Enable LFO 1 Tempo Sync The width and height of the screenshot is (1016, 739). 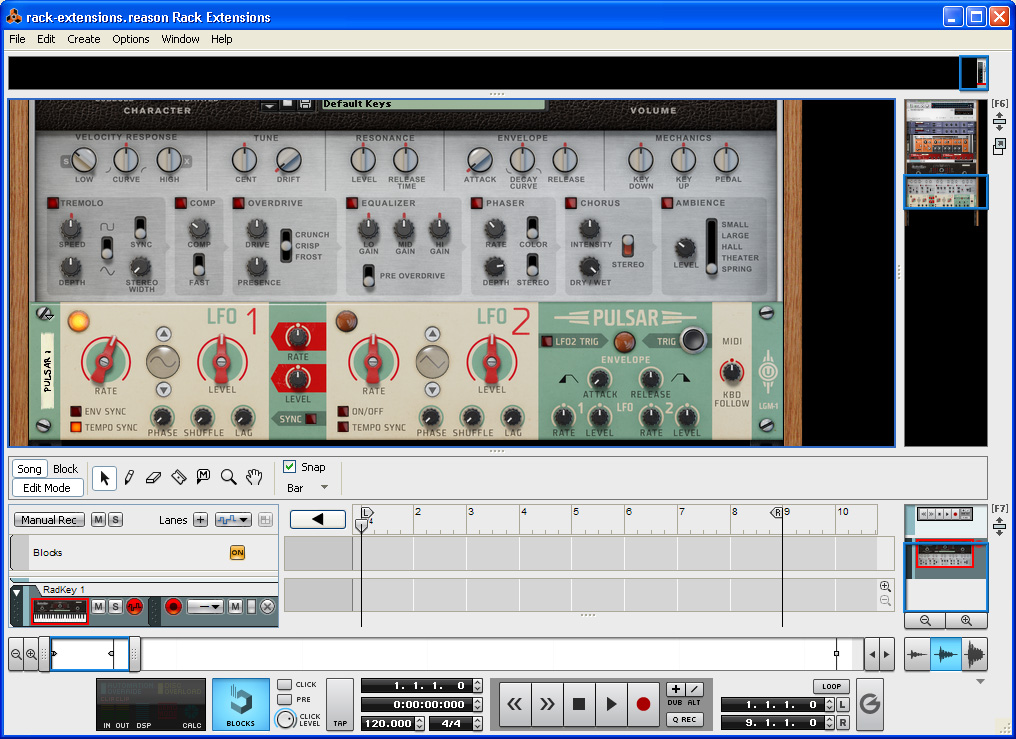[x=76, y=427]
